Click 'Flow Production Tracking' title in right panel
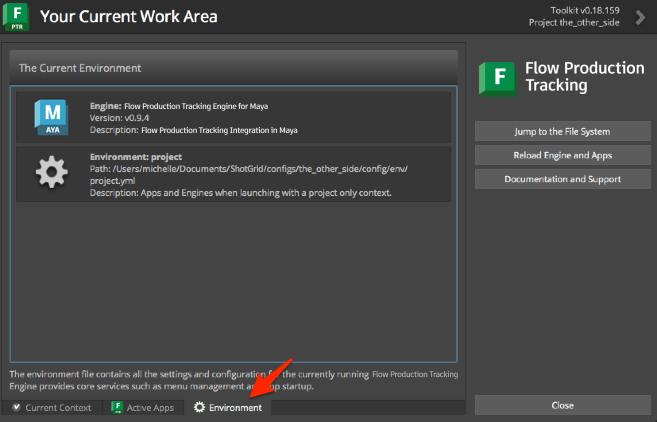 point(585,76)
